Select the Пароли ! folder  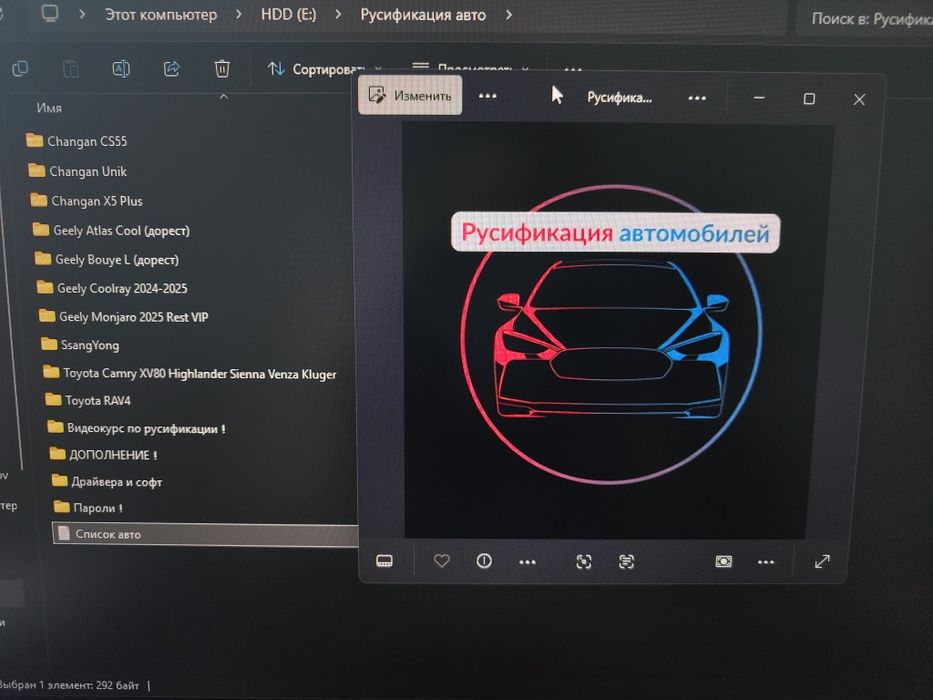tap(87, 508)
